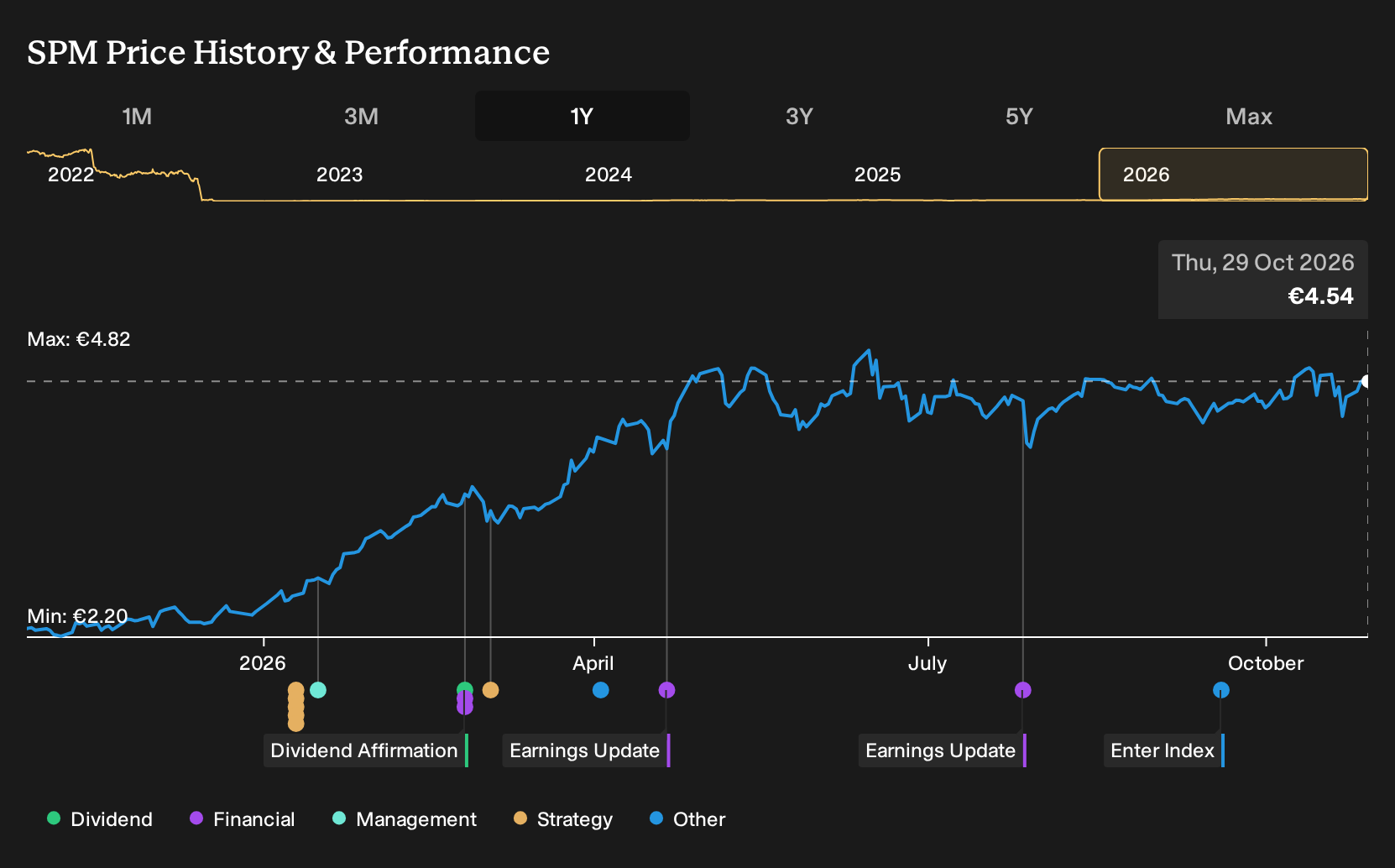Click the April axis label
Viewport: 1395px width, 868px height.
point(593,663)
